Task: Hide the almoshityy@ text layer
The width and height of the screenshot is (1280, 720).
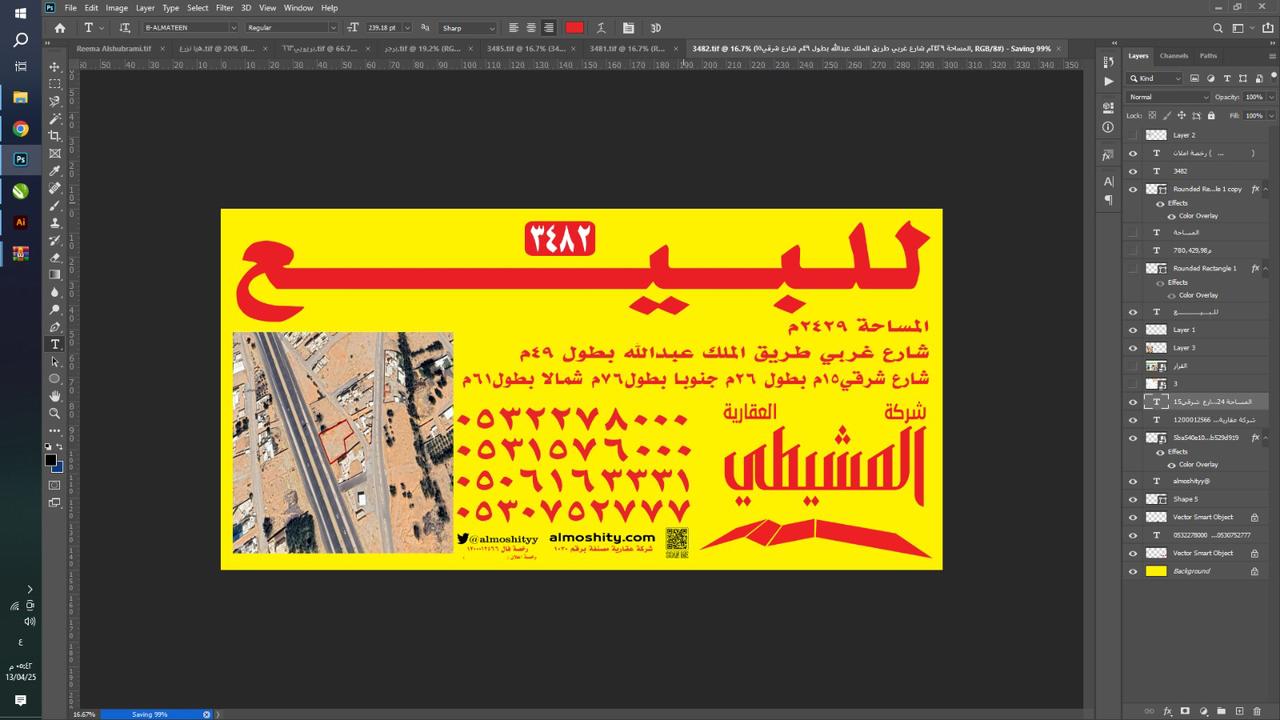Action: point(1133,481)
